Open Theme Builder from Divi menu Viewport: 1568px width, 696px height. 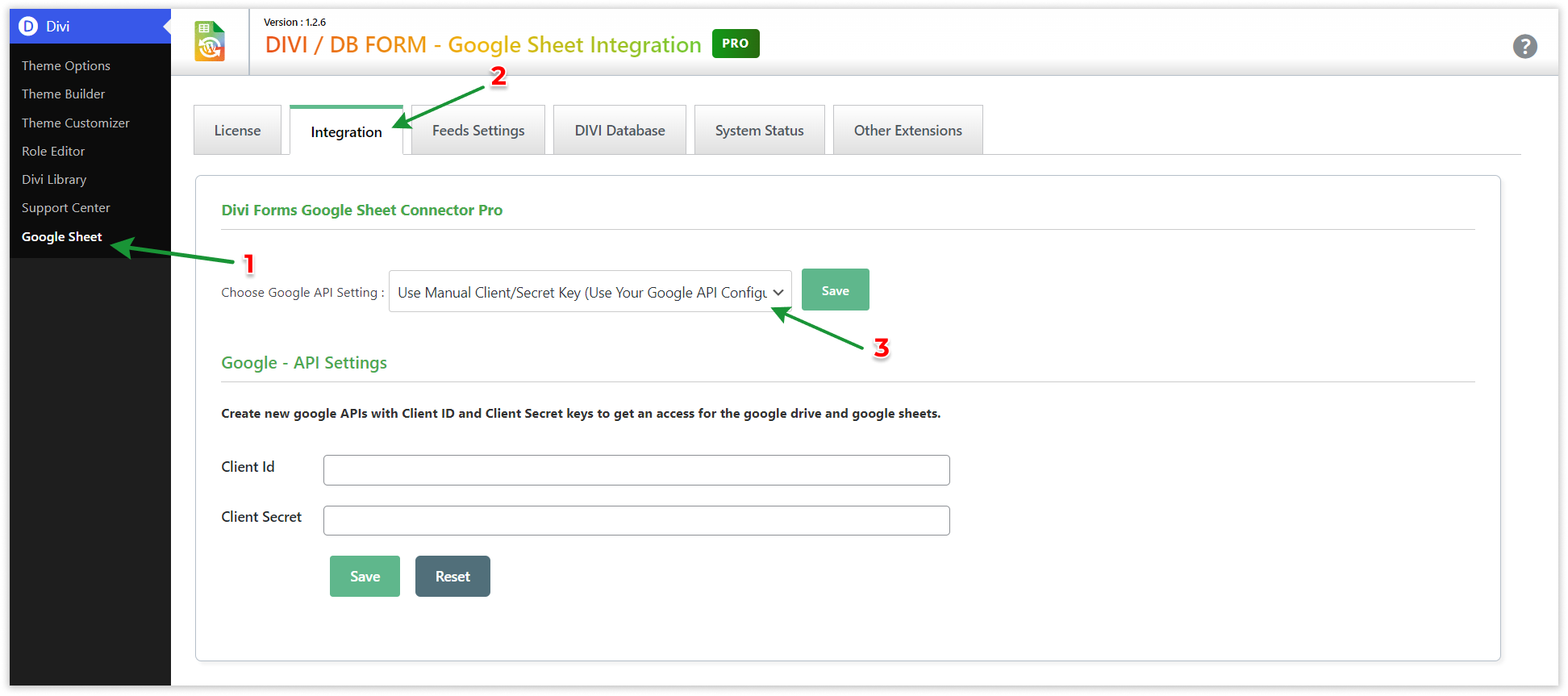(64, 94)
